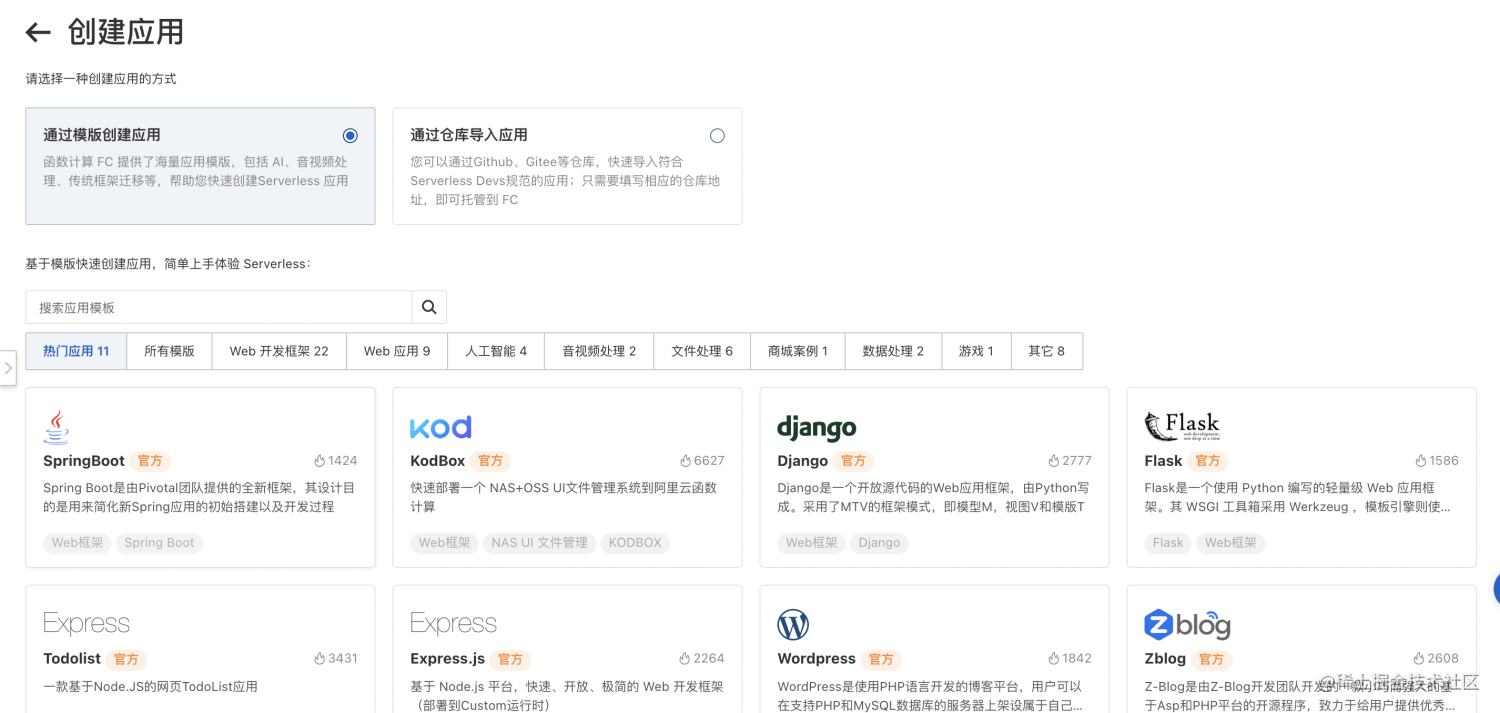This screenshot has height=713, width=1500.
Task: Open 人工智能 4 tab
Action: point(496,351)
